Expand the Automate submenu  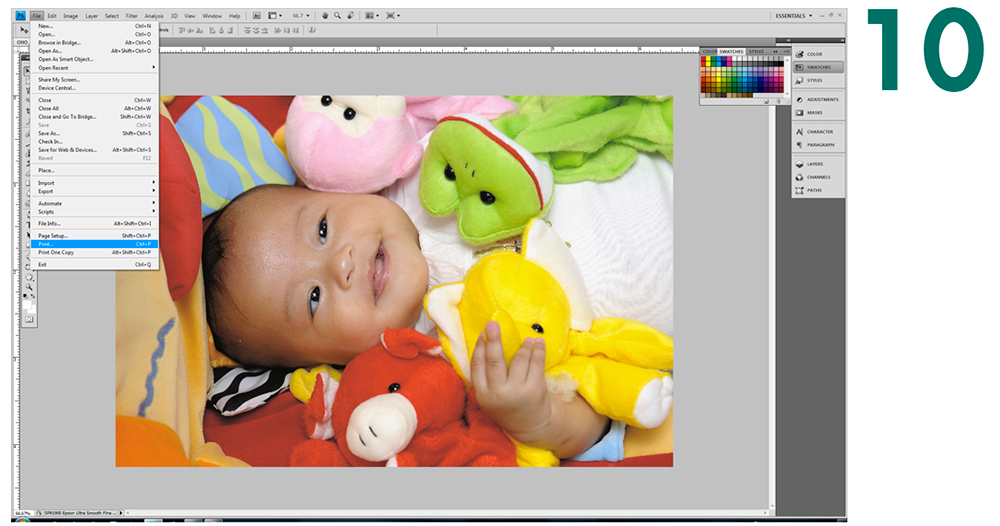94,203
